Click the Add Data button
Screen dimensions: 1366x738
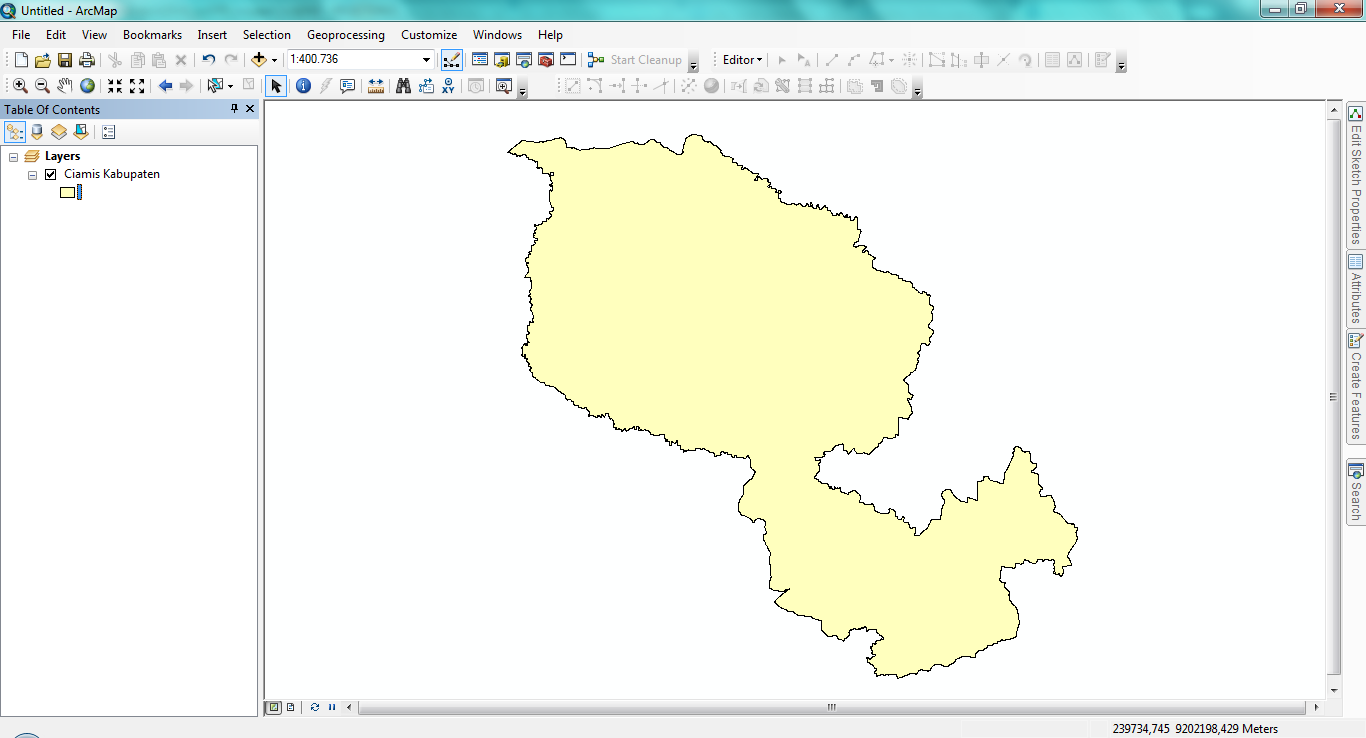pos(258,60)
